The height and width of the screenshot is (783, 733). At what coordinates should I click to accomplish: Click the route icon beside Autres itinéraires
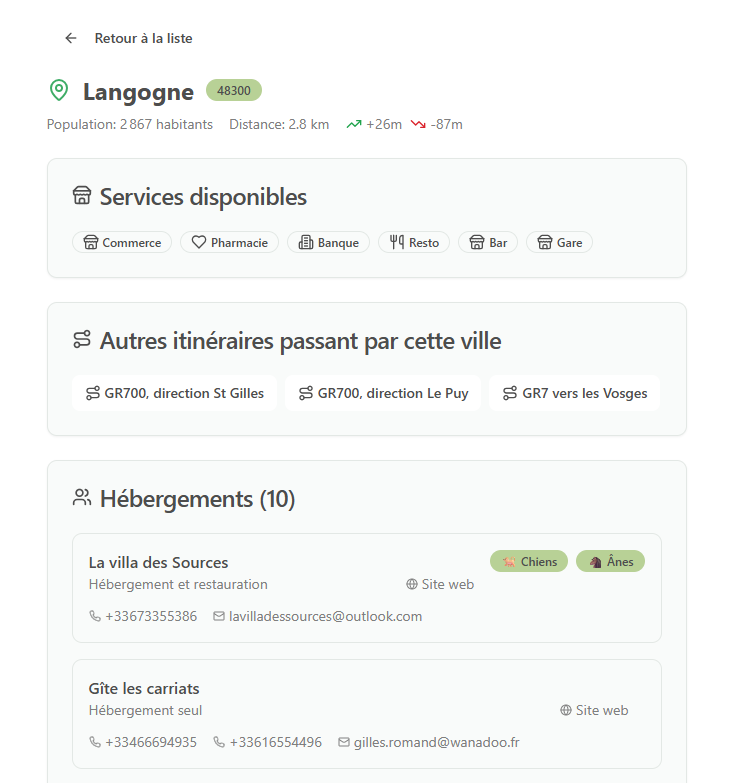click(x=82, y=340)
